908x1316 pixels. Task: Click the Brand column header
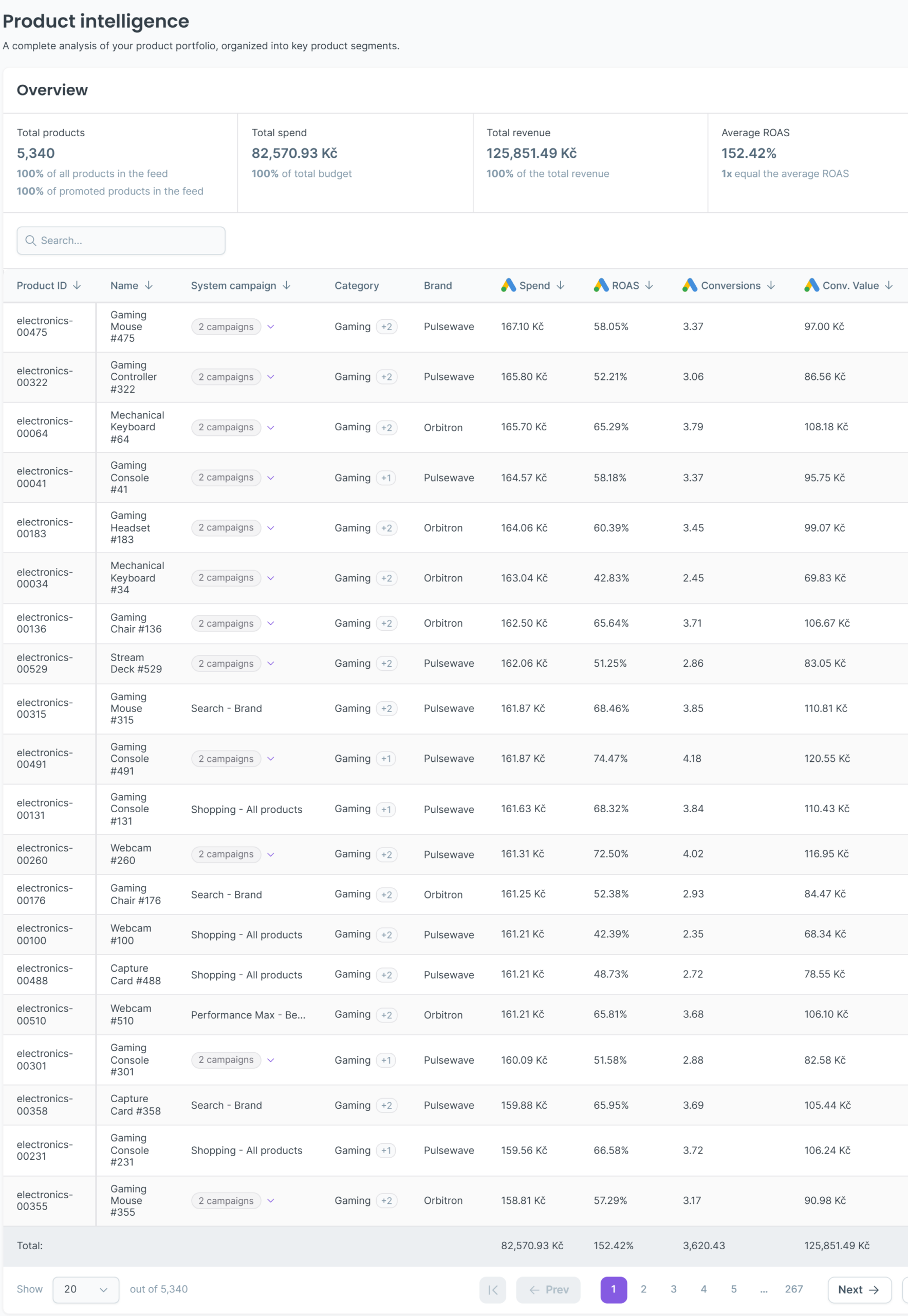[x=438, y=286]
